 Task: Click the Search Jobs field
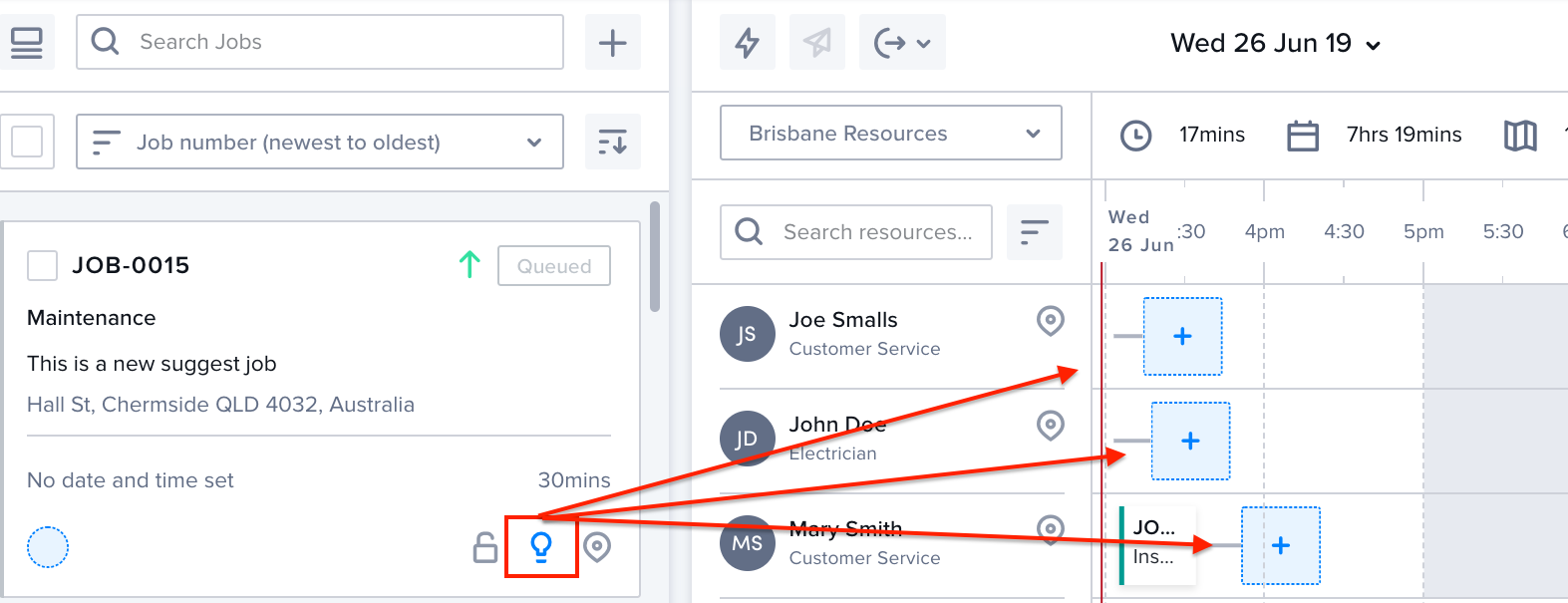point(320,42)
